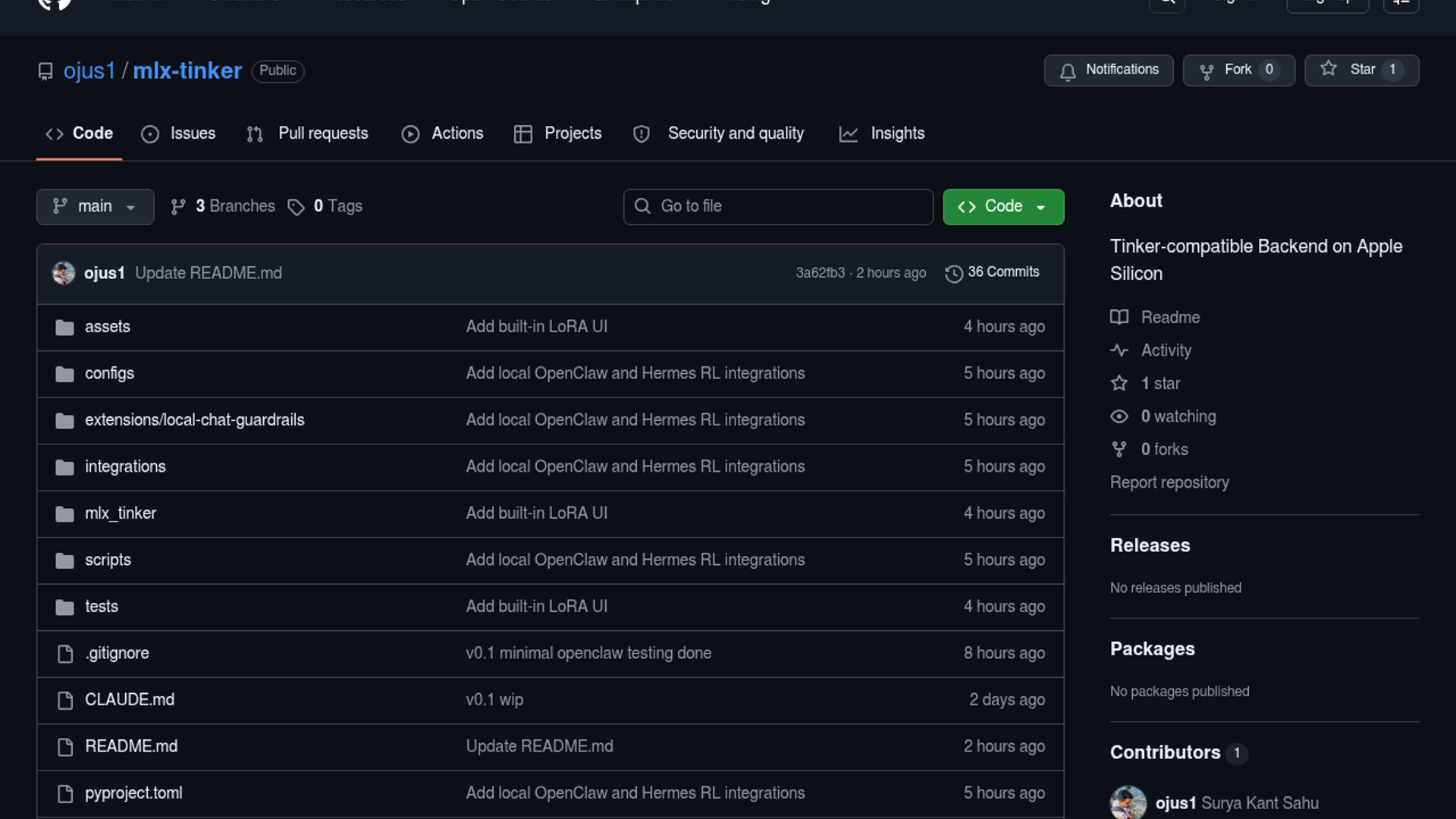Open the ojus1 owner profile link
Viewport: 1456px width, 819px height.
(x=89, y=71)
